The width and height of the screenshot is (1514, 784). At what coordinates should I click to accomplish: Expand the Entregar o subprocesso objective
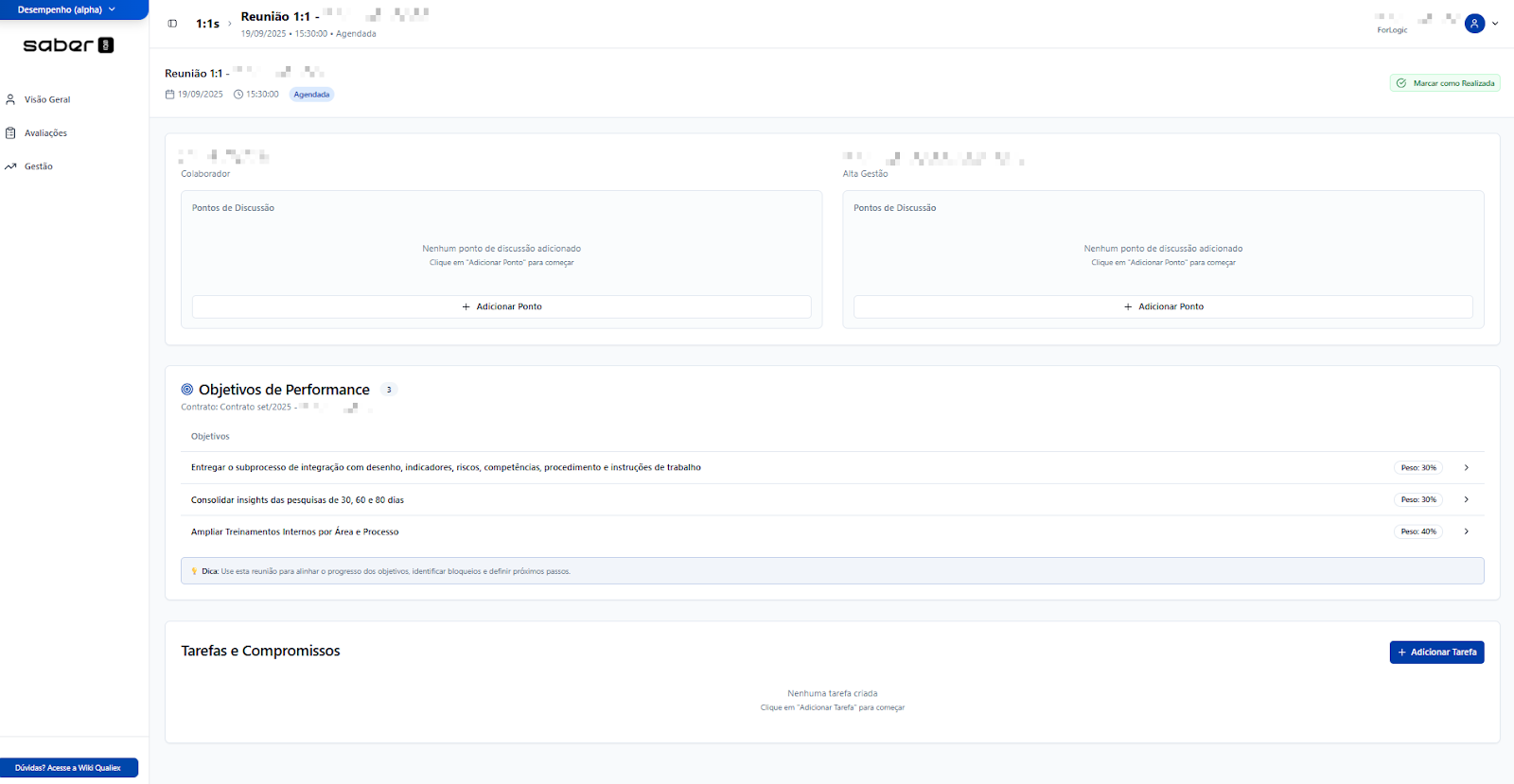point(1466,468)
